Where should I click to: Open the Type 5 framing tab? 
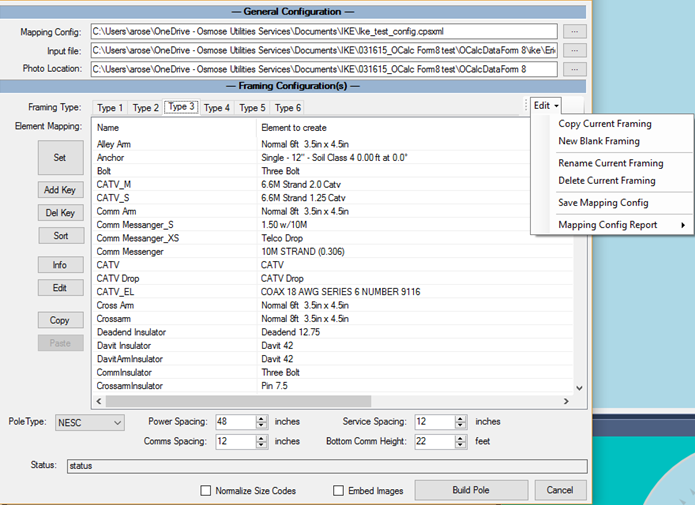pyautogui.click(x=252, y=108)
